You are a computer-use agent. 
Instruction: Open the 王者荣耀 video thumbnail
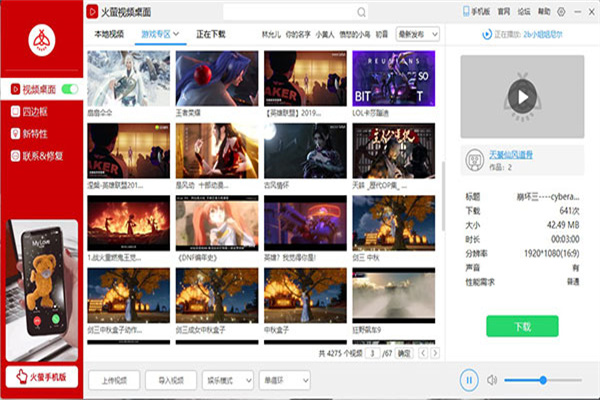[217, 78]
